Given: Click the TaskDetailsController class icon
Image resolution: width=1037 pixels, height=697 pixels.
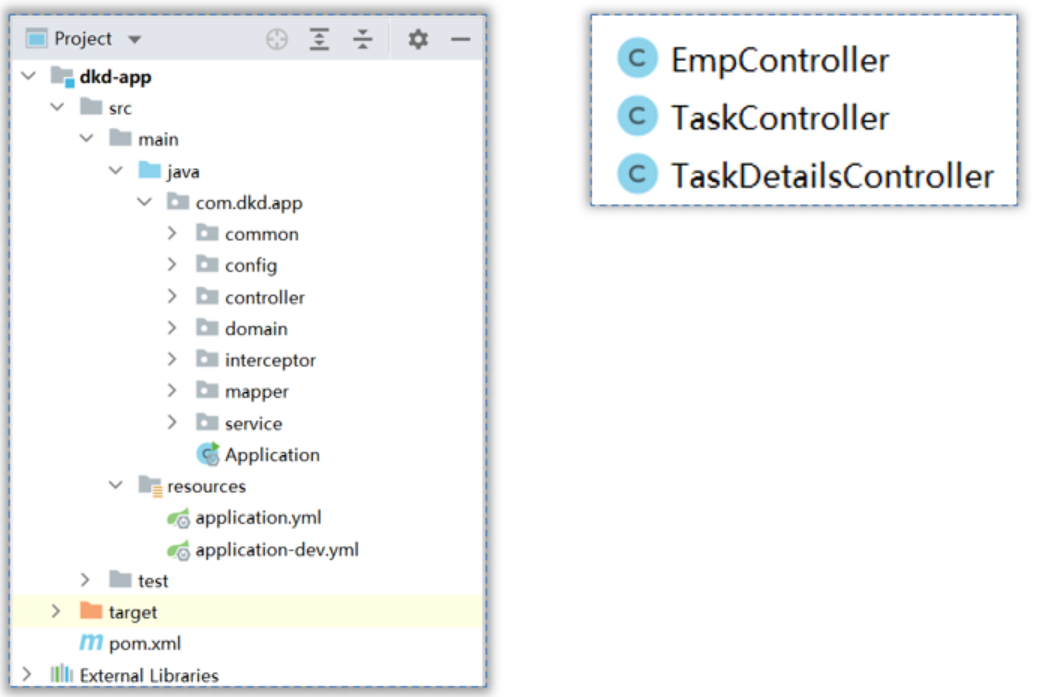Looking at the screenshot, I should 637,174.
